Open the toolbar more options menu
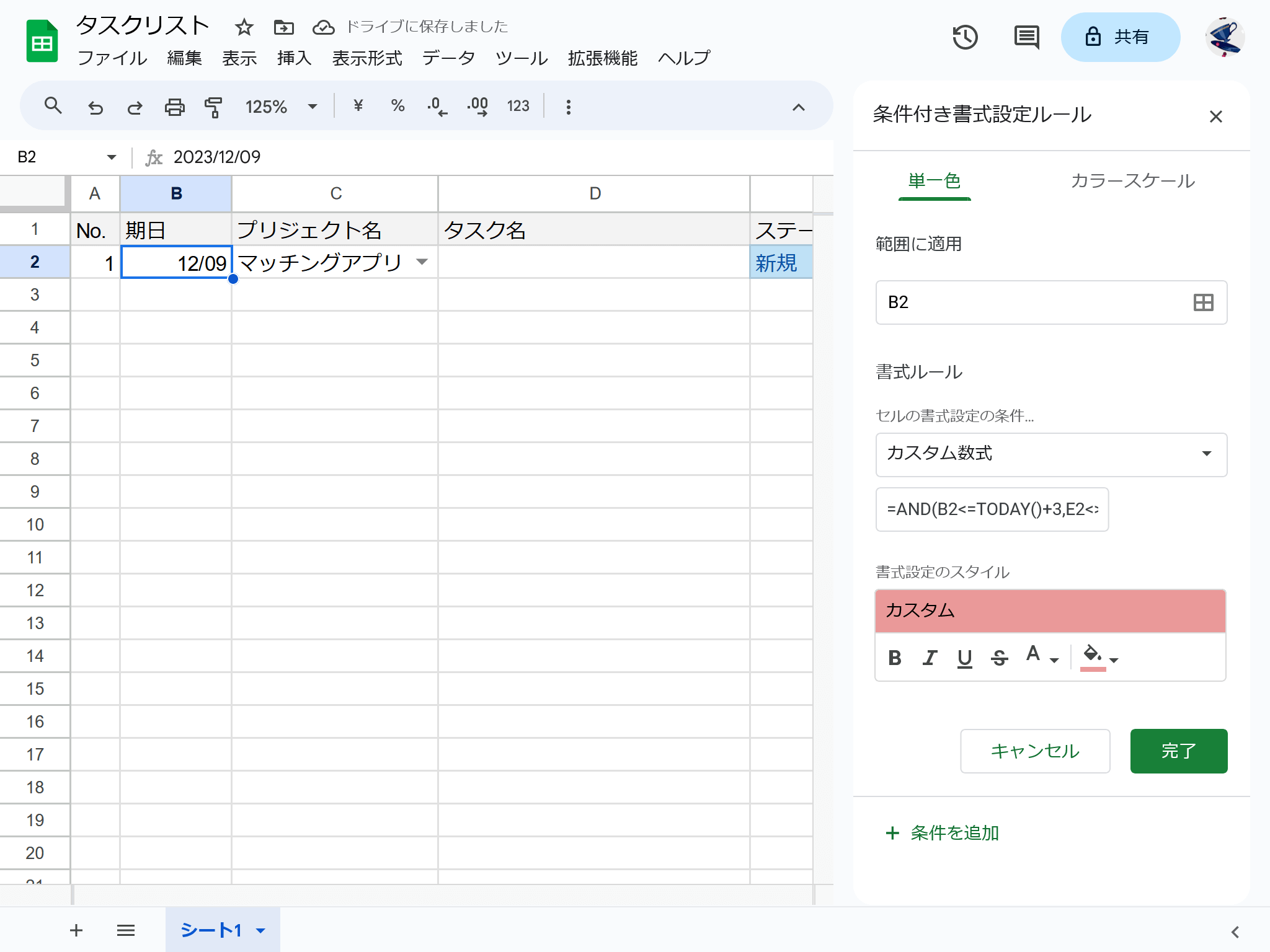1270x952 pixels. (568, 107)
